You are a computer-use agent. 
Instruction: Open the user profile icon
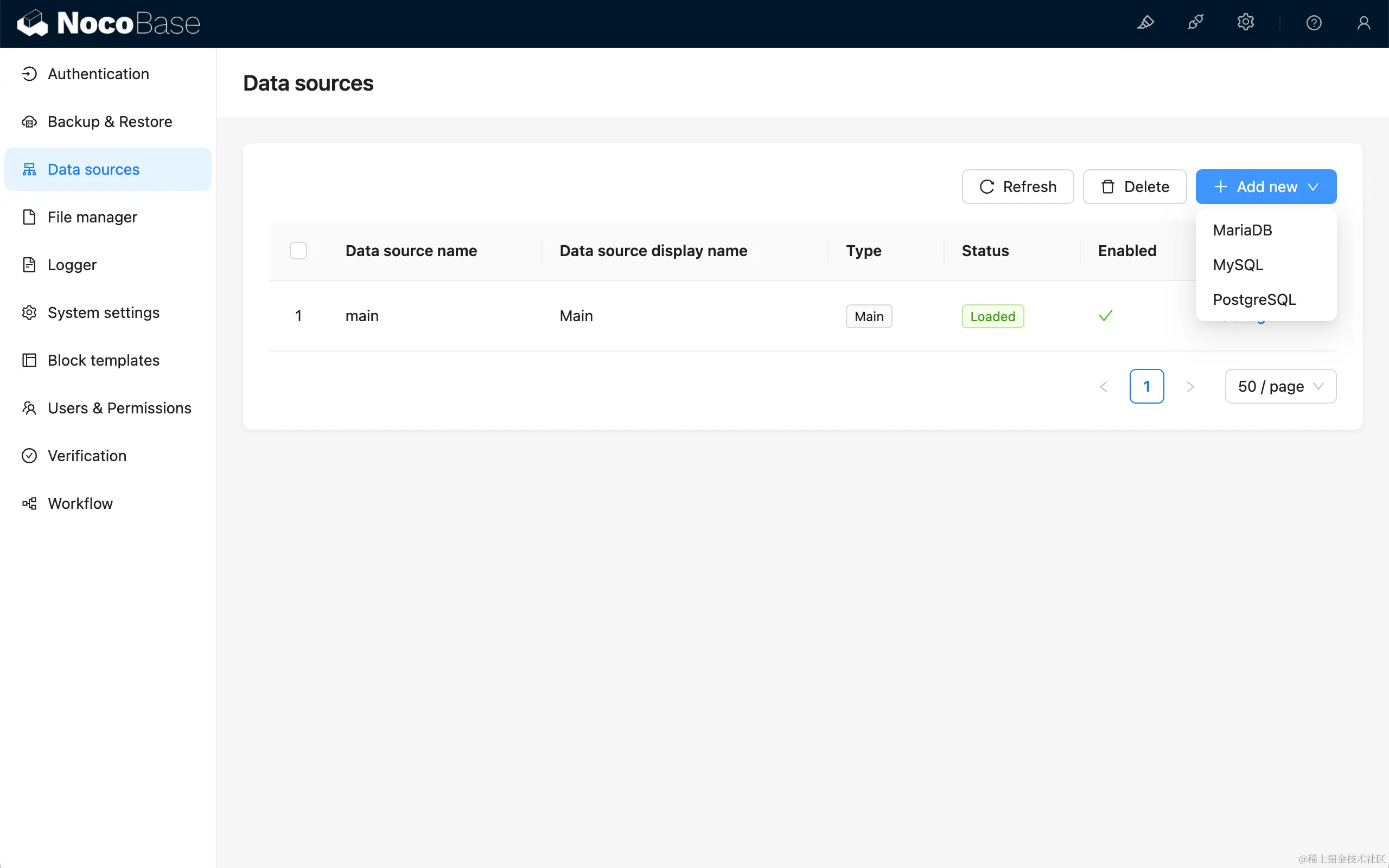click(1363, 23)
